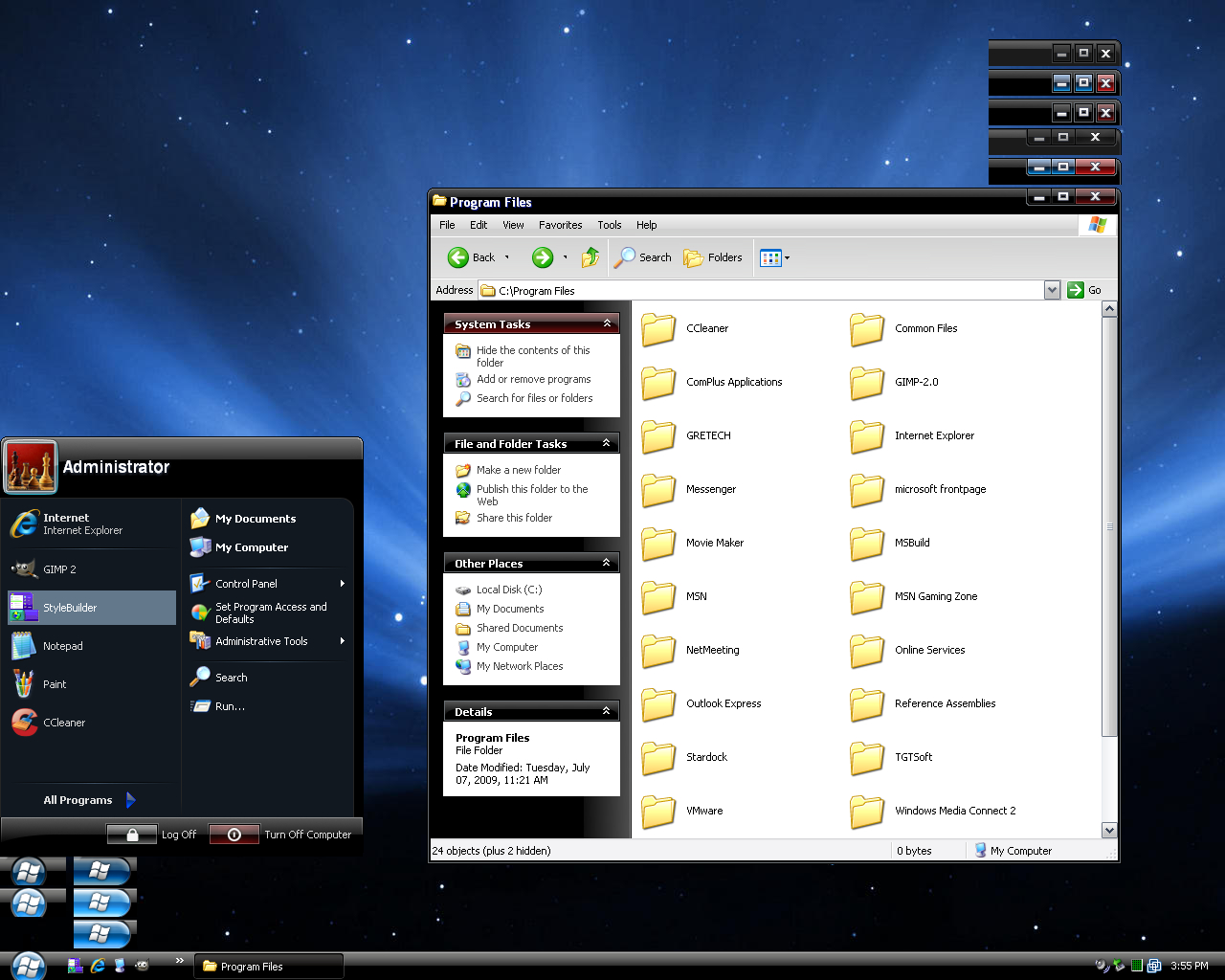Image resolution: width=1225 pixels, height=980 pixels.
Task: Click Search for files or folders
Action: [523, 398]
